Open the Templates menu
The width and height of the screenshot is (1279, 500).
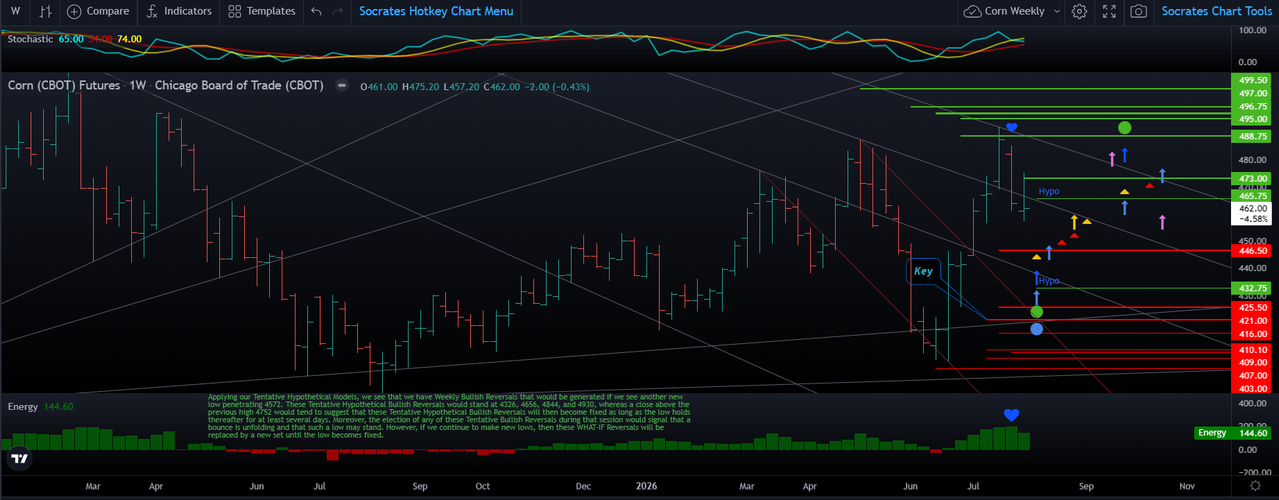pos(262,11)
